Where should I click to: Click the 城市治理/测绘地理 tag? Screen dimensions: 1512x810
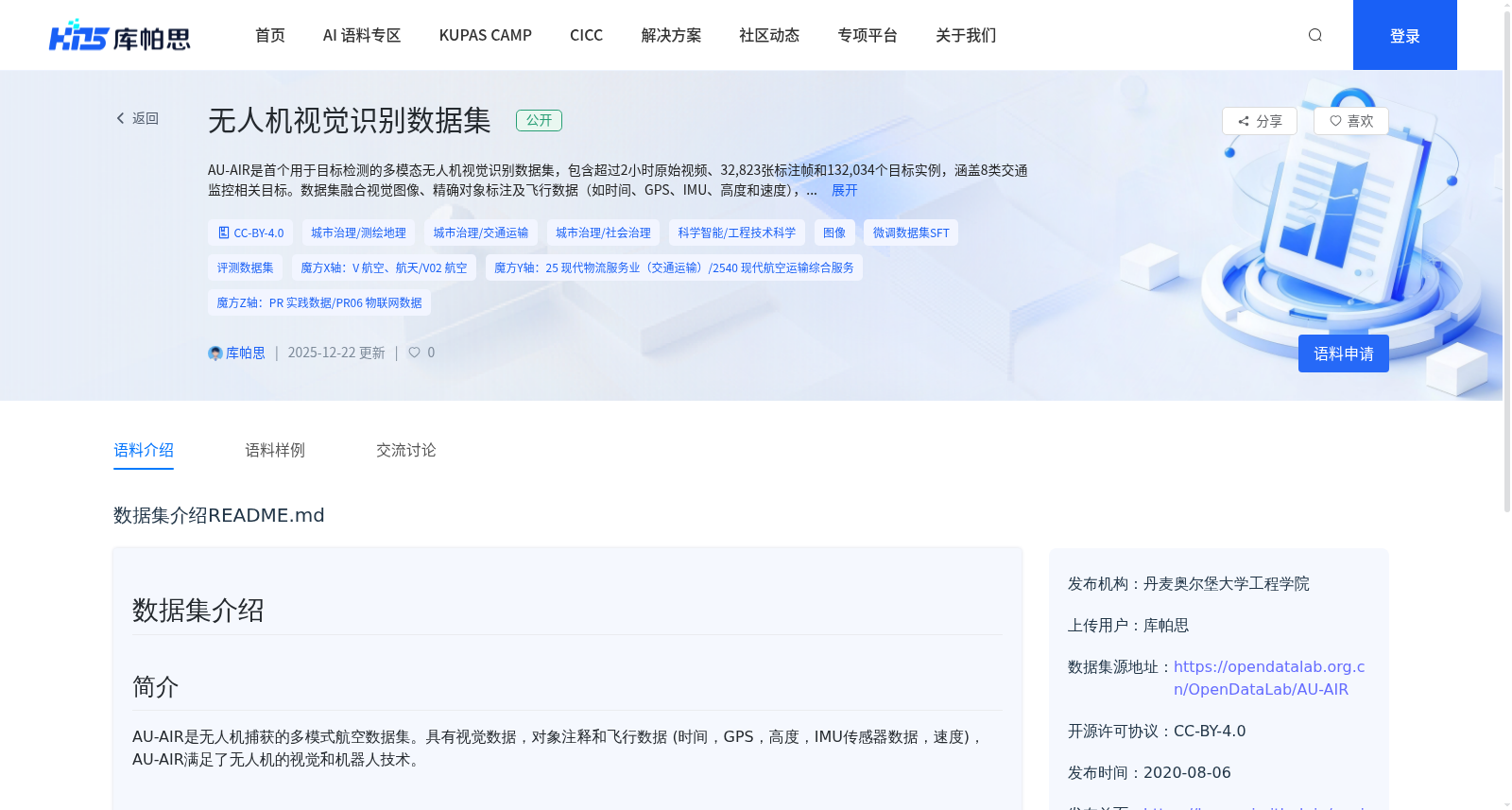click(358, 233)
